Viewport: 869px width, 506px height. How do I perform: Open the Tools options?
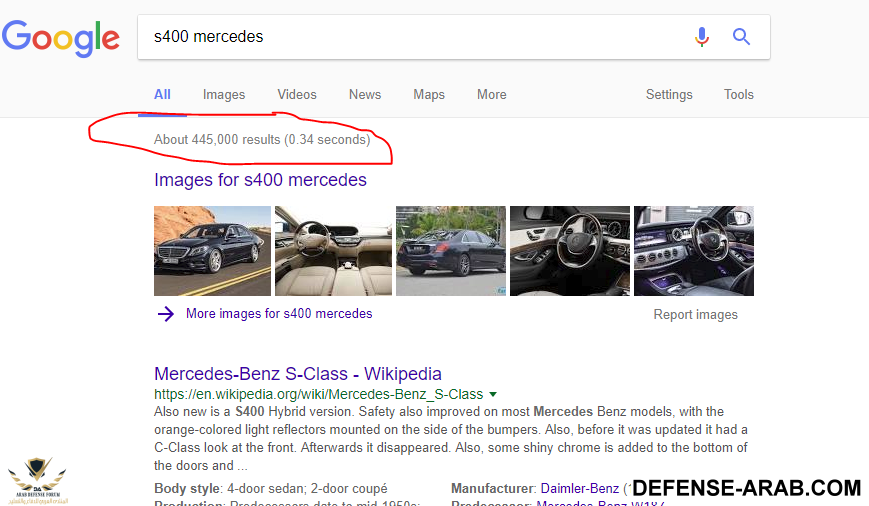pyautogui.click(x=738, y=94)
